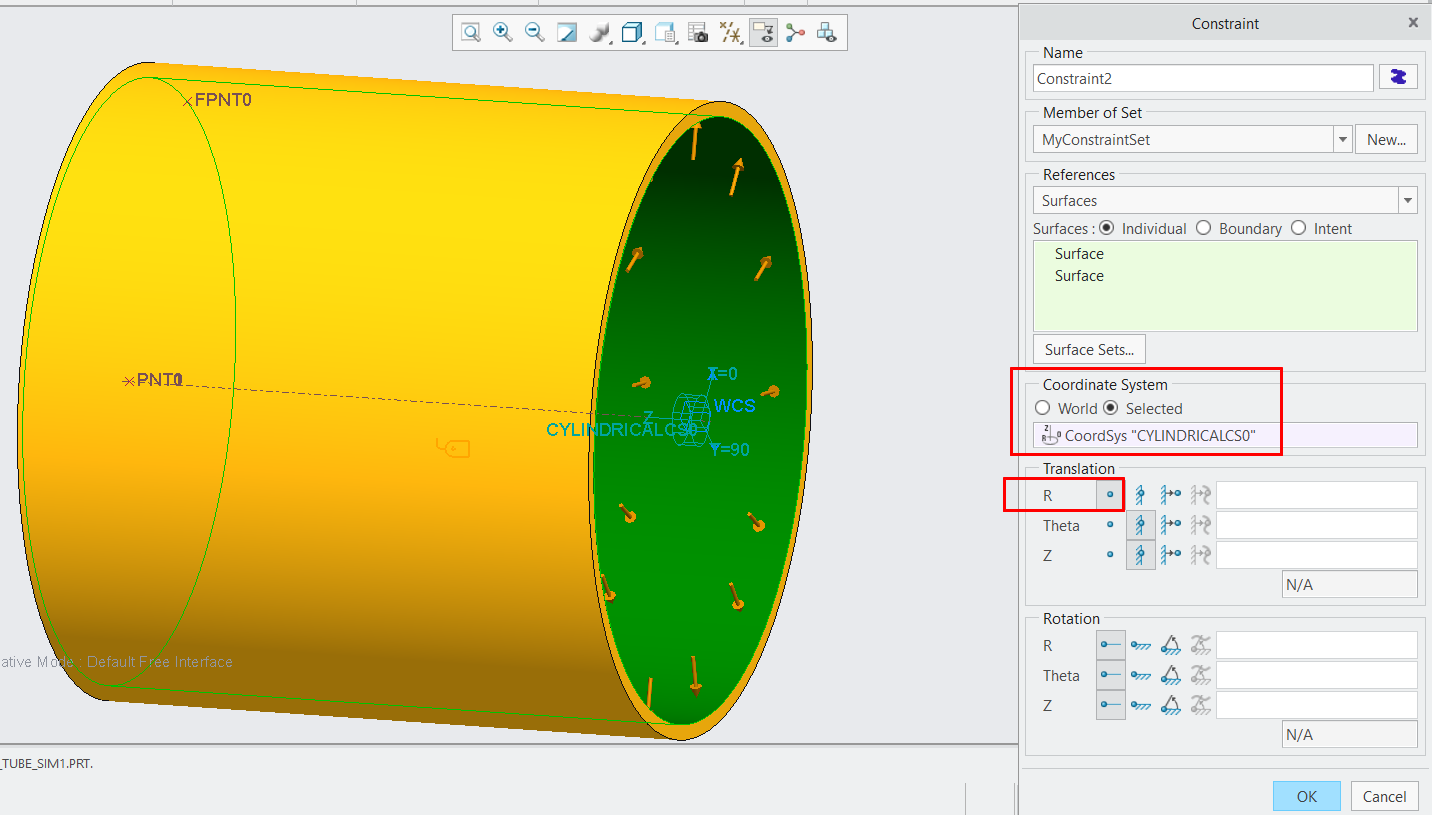Click the Constraint2 name input field
The image size is (1432, 815).
[1202, 77]
